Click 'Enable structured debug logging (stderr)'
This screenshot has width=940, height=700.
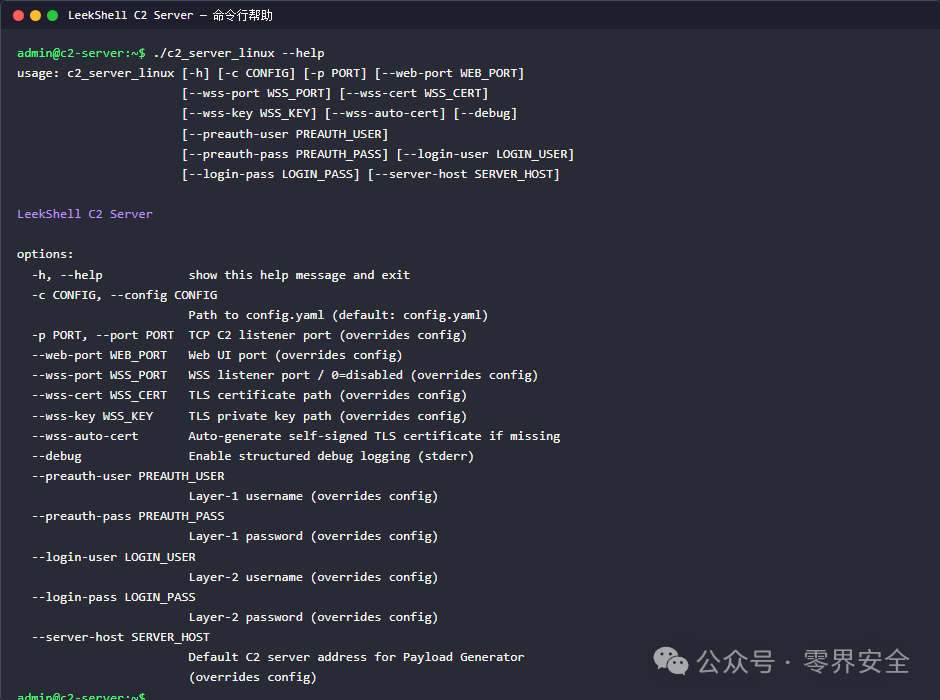pos(332,456)
